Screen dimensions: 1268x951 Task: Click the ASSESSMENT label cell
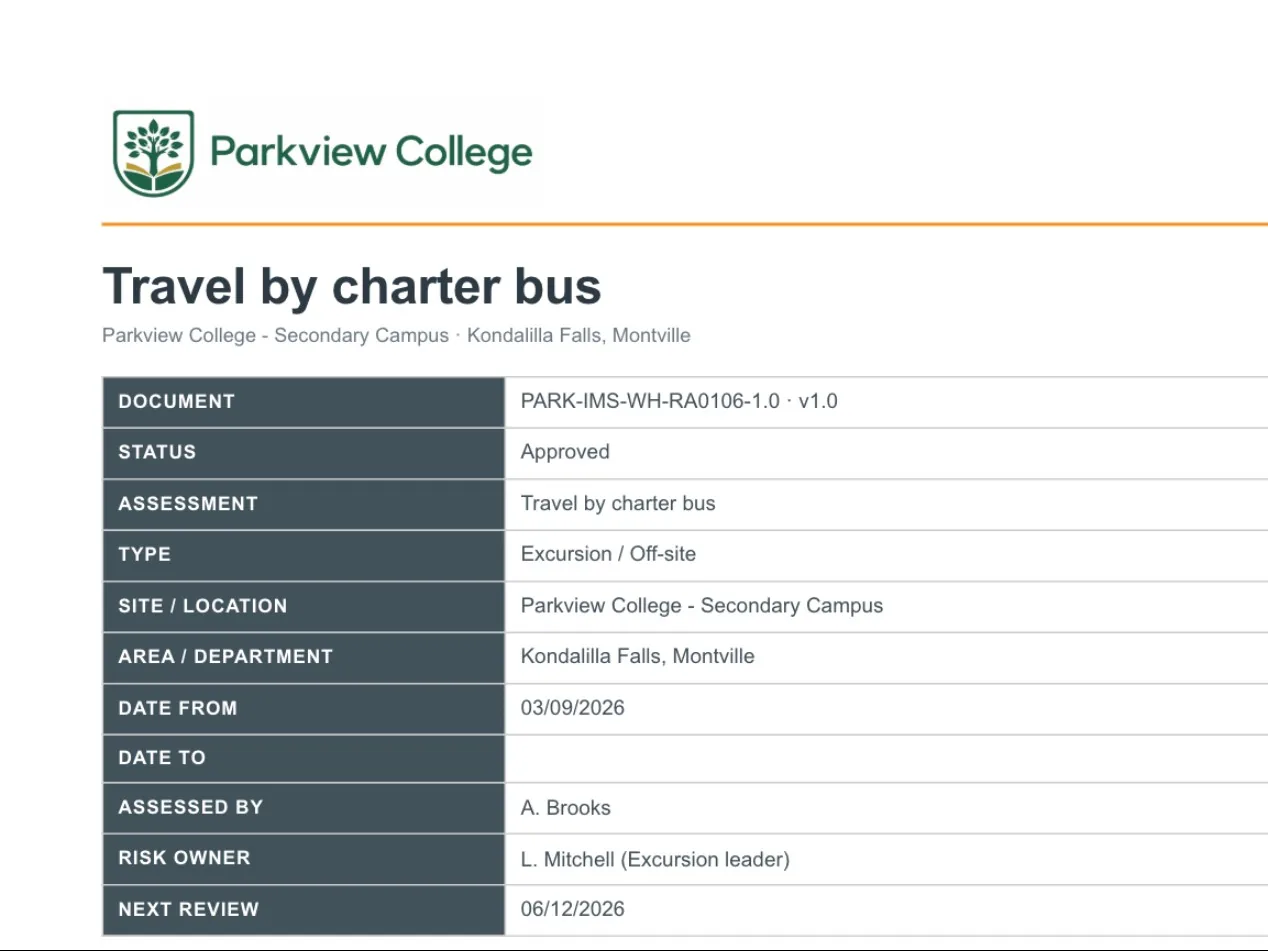coord(304,504)
